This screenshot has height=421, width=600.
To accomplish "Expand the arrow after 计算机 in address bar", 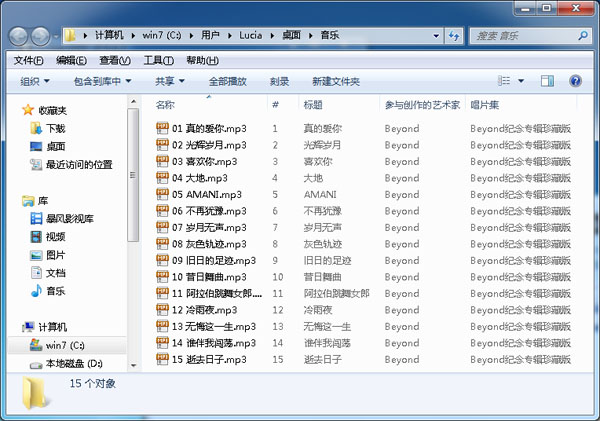I will (133, 36).
